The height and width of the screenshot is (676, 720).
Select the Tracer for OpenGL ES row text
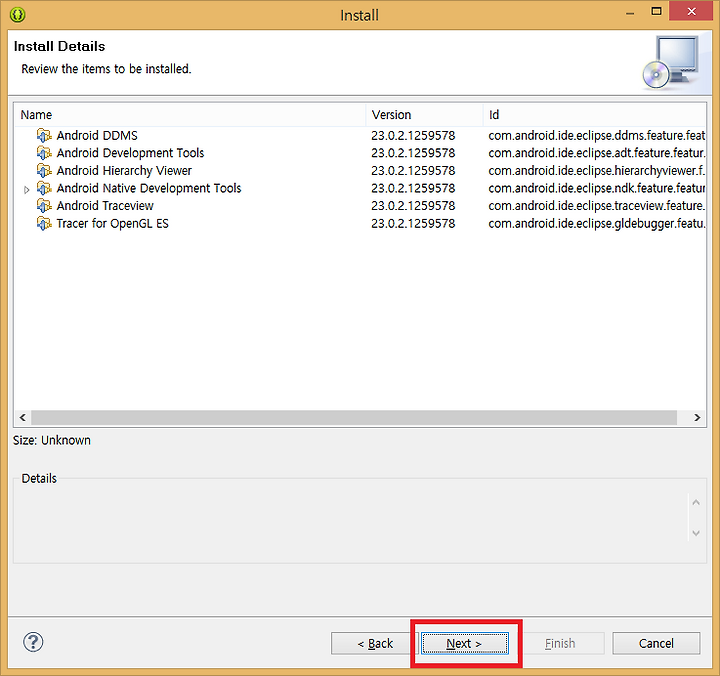point(112,224)
